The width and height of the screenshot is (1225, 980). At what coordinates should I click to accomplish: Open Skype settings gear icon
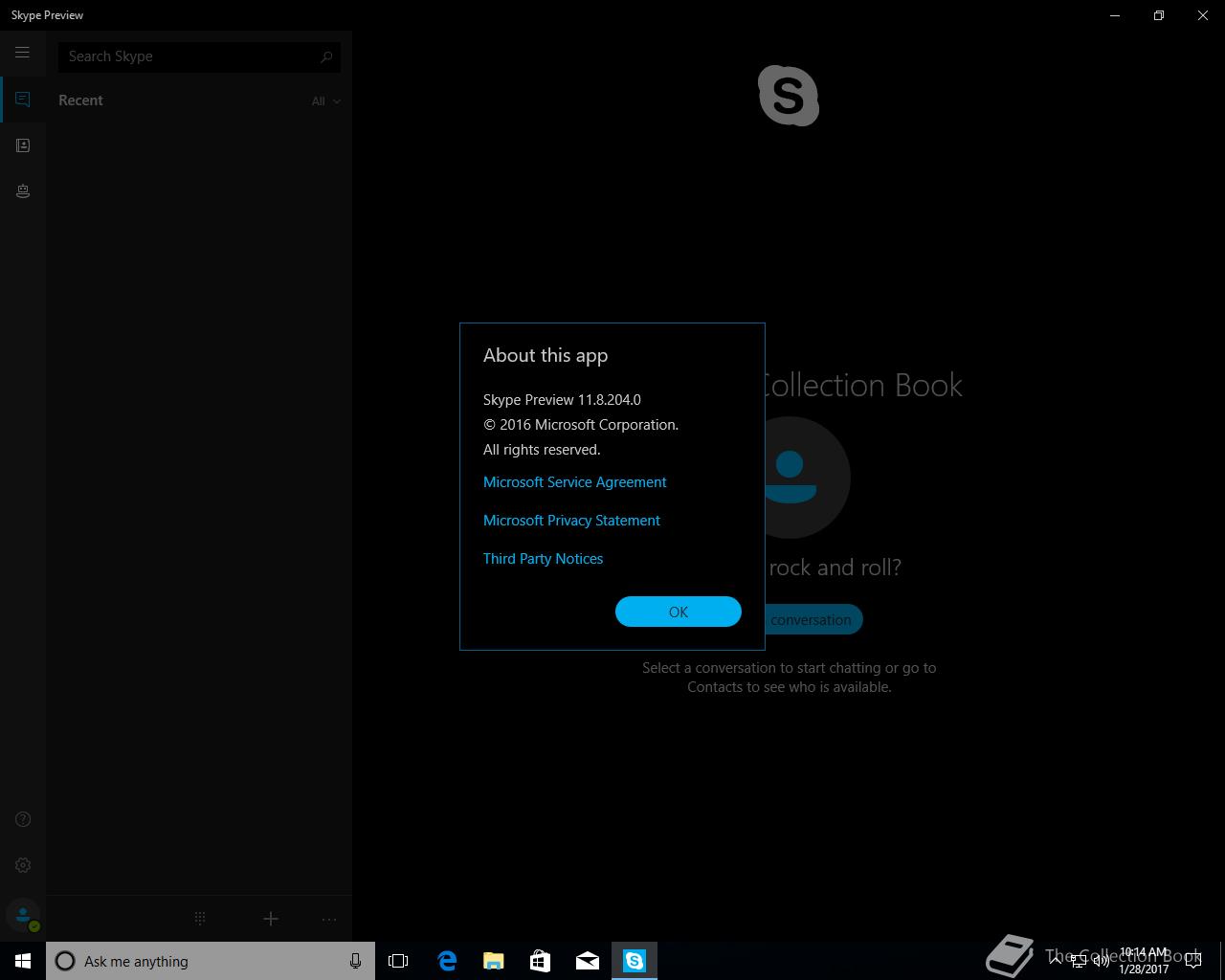23,865
